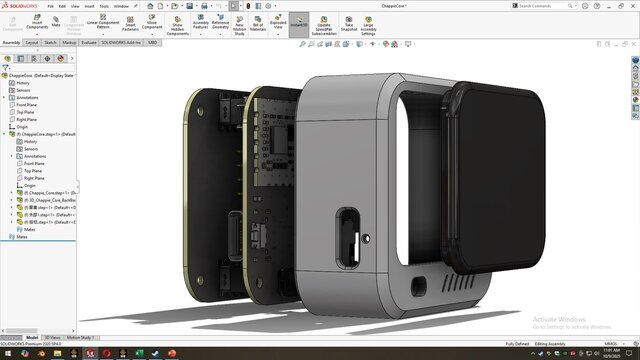Click the tree filter icon

5,68
